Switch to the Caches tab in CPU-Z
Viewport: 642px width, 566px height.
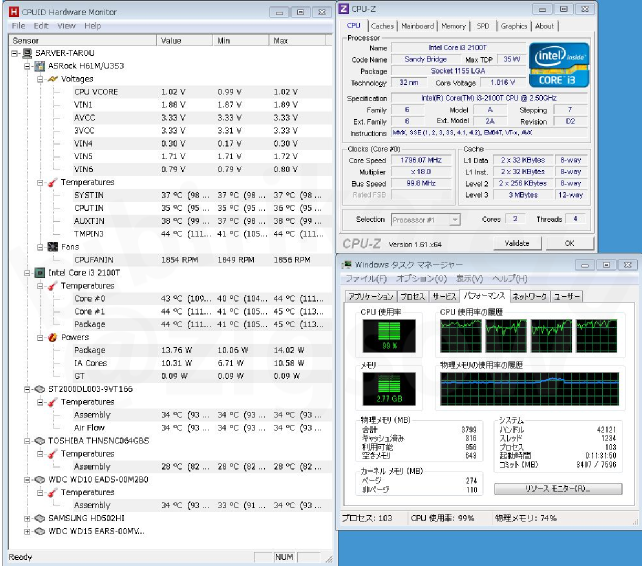(x=383, y=26)
